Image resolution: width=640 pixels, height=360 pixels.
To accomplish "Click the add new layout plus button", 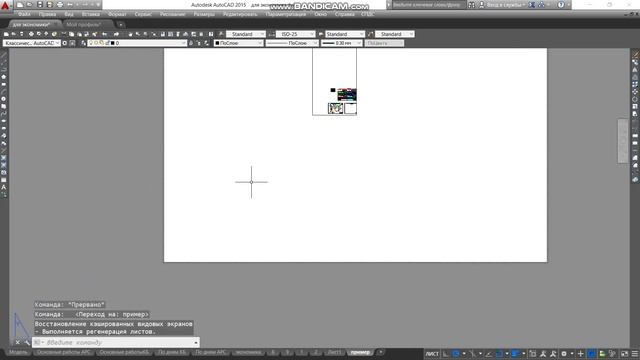I will click(380, 352).
